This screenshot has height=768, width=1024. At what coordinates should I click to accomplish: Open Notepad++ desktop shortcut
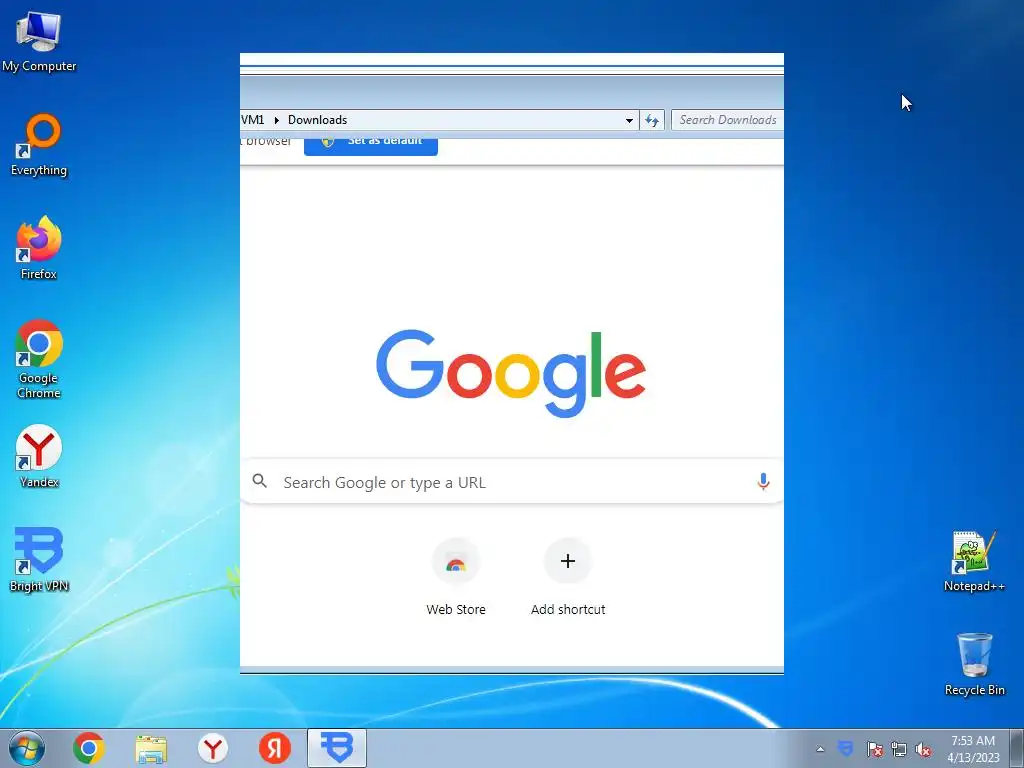click(x=974, y=561)
